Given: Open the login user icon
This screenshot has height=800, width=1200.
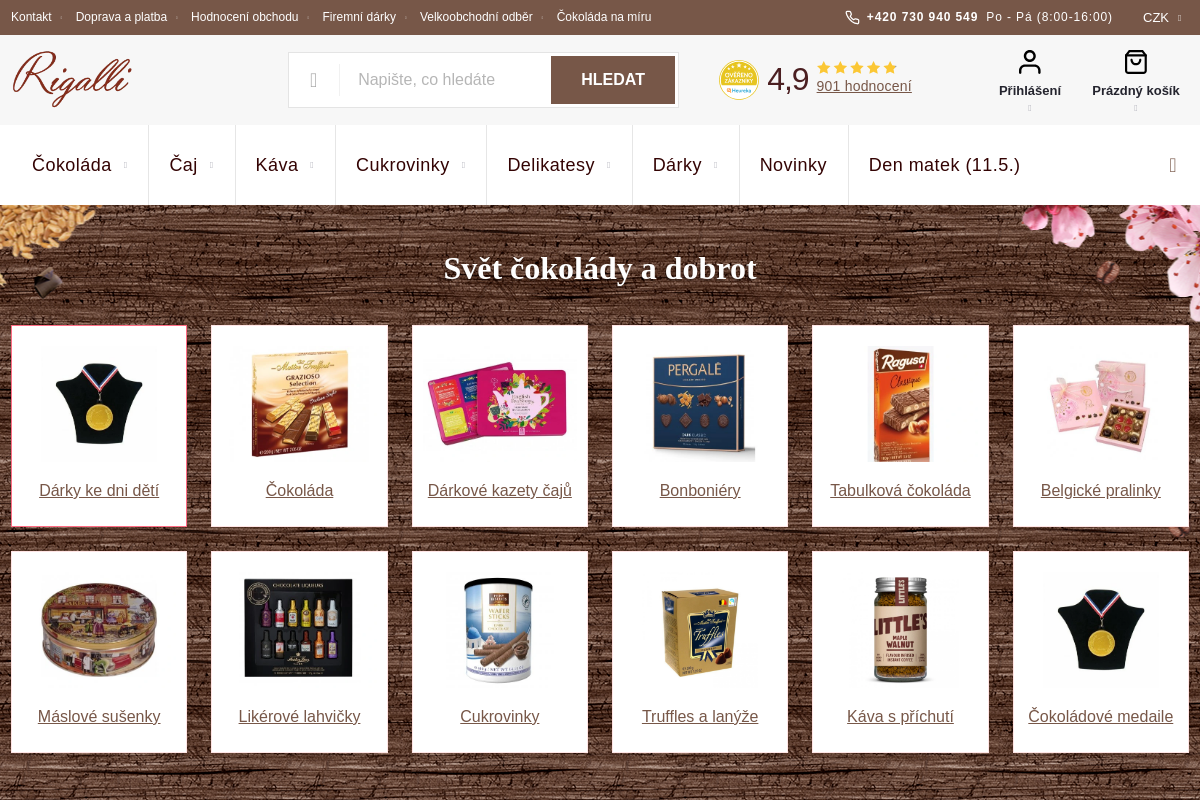Looking at the screenshot, I should pos(1030,62).
